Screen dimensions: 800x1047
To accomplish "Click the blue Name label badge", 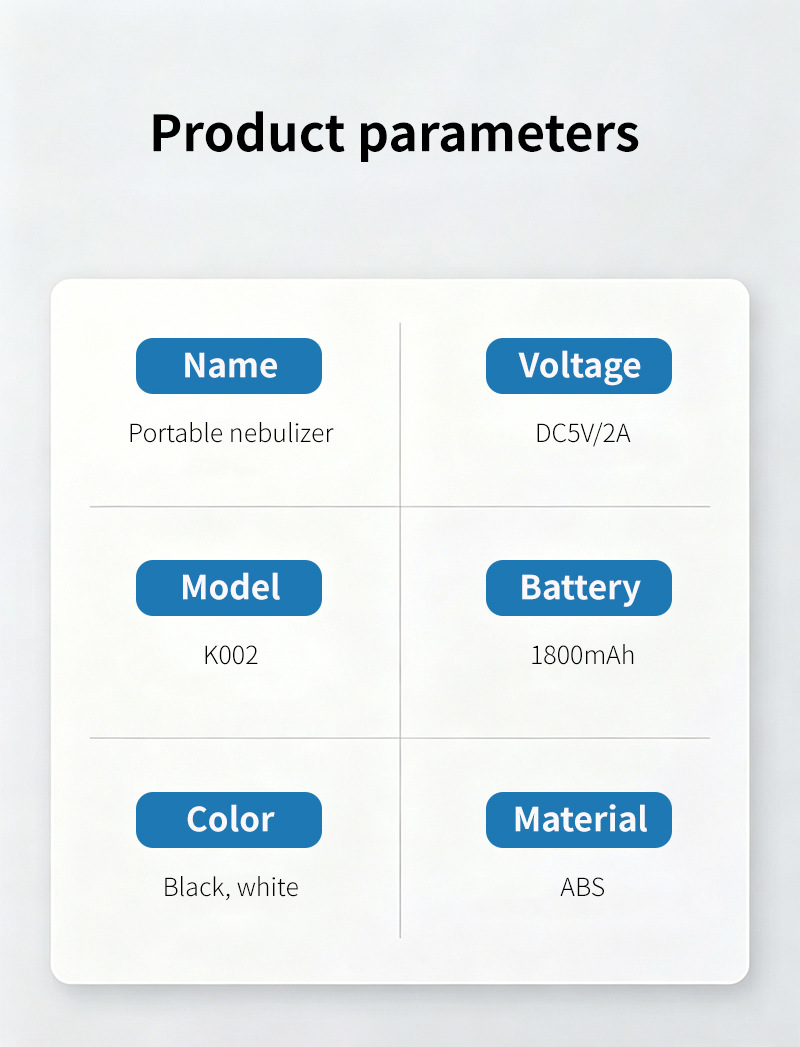I will 228,366.
